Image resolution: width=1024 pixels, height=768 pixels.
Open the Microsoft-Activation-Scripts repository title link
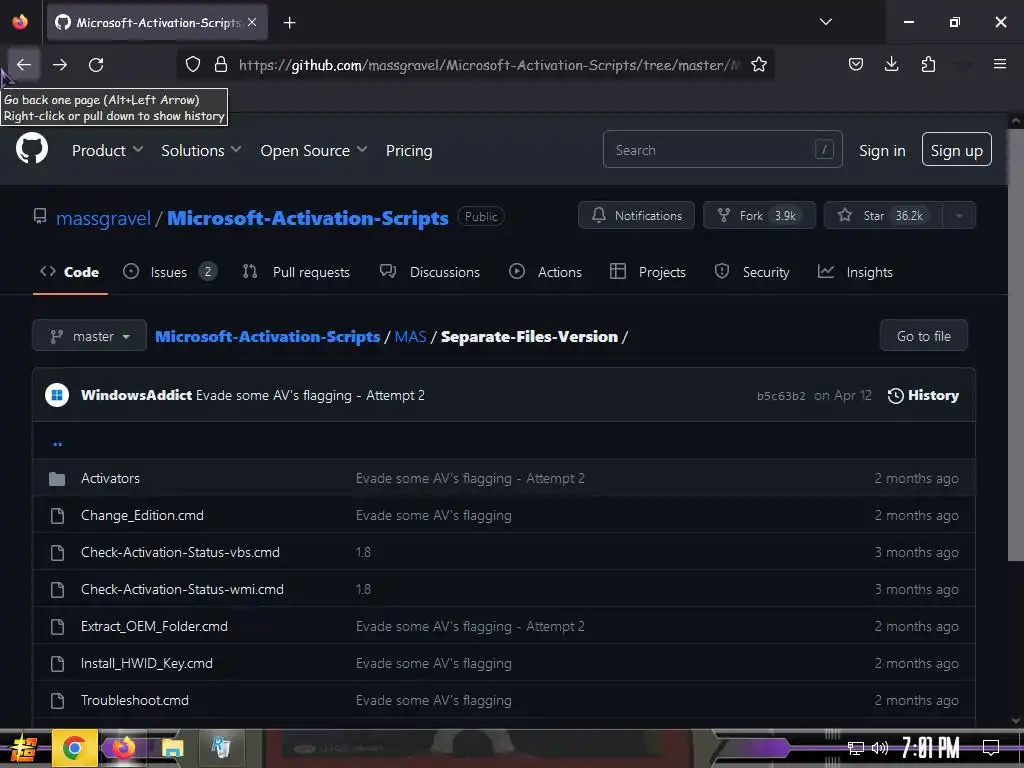[x=308, y=218]
